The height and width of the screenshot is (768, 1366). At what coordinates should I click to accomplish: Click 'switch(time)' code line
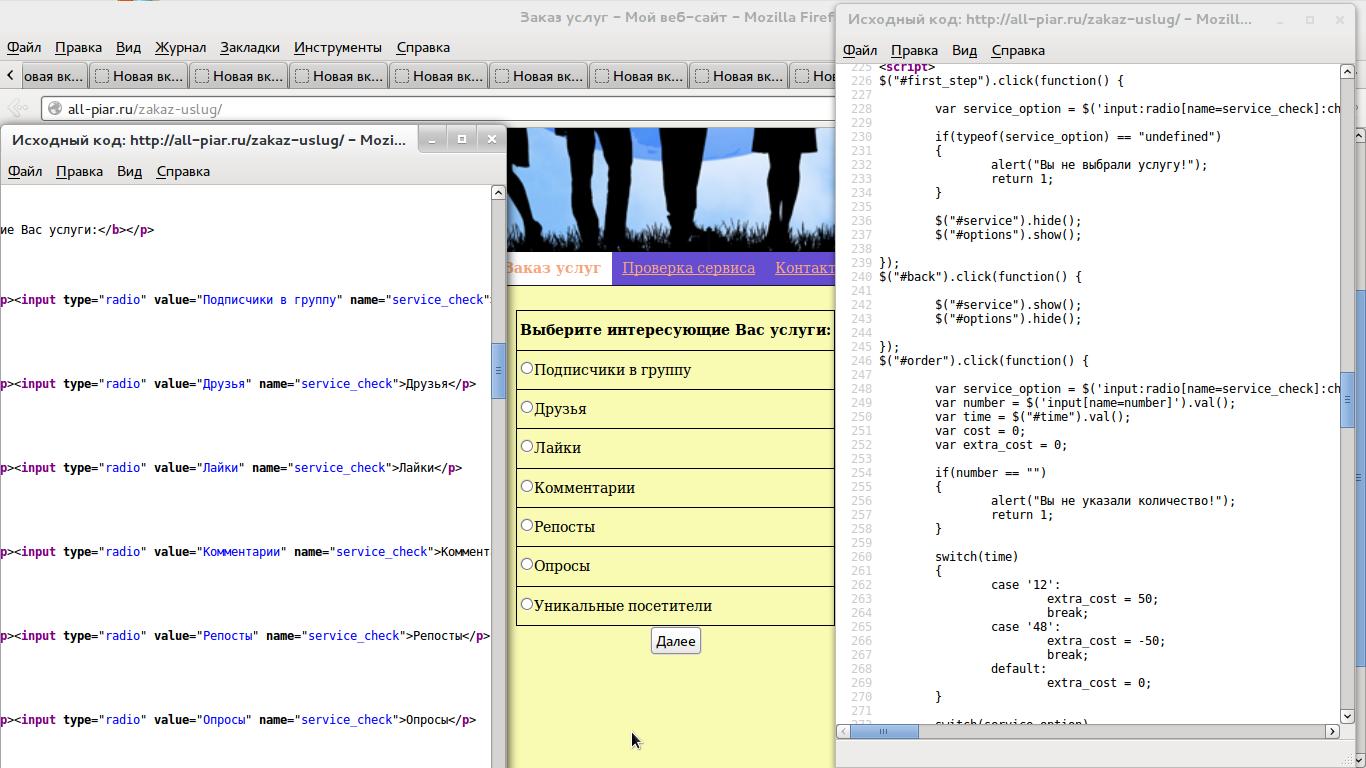pos(977,557)
